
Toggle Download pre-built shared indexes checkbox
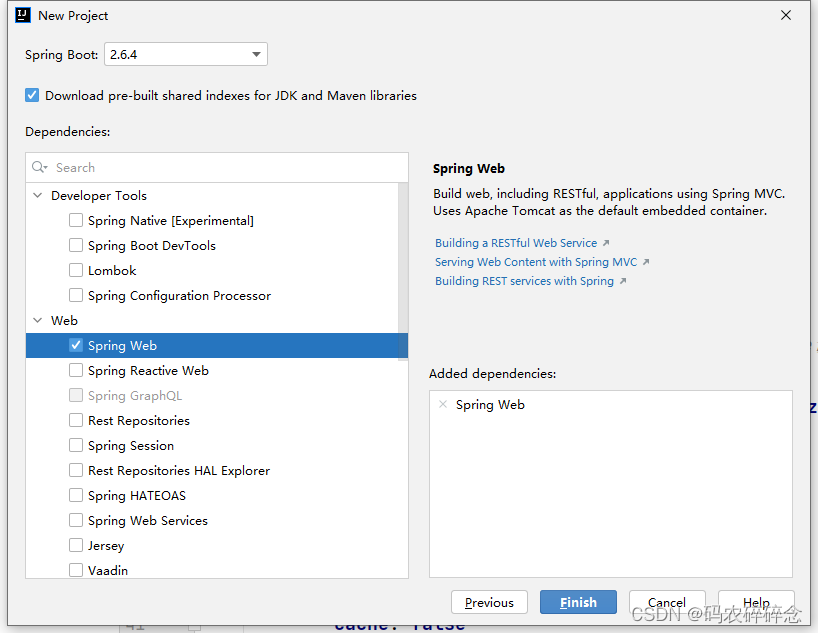(x=32, y=95)
